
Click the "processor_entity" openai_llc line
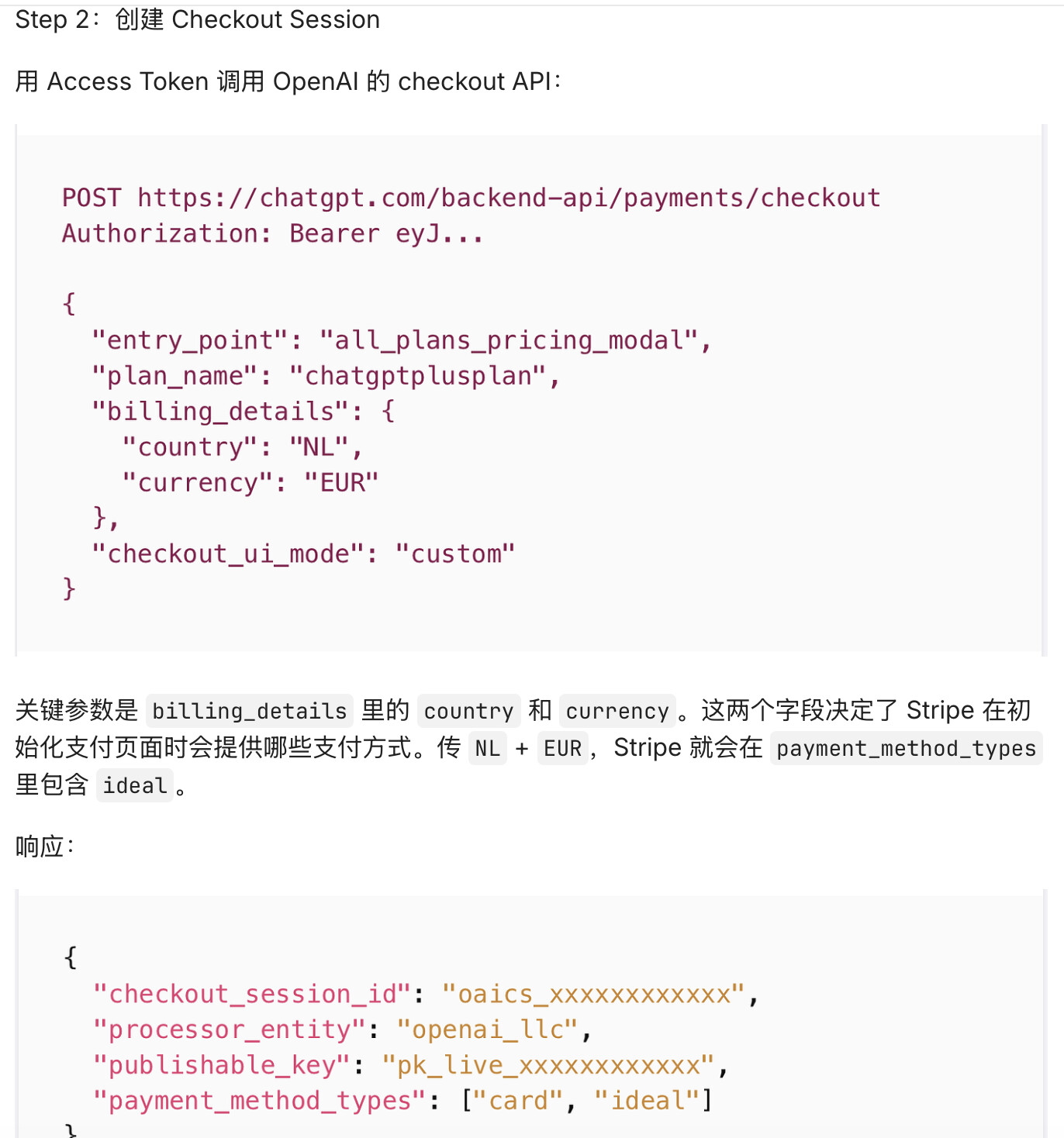[342, 1029]
